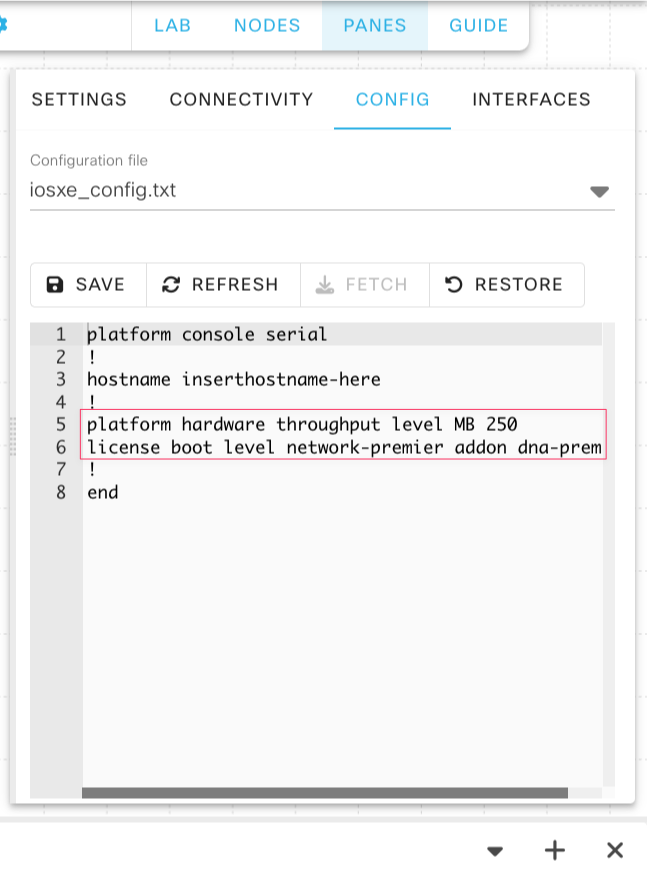This screenshot has height=870, width=647.
Task: Switch to the SETTINGS tab
Action: tap(79, 99)
